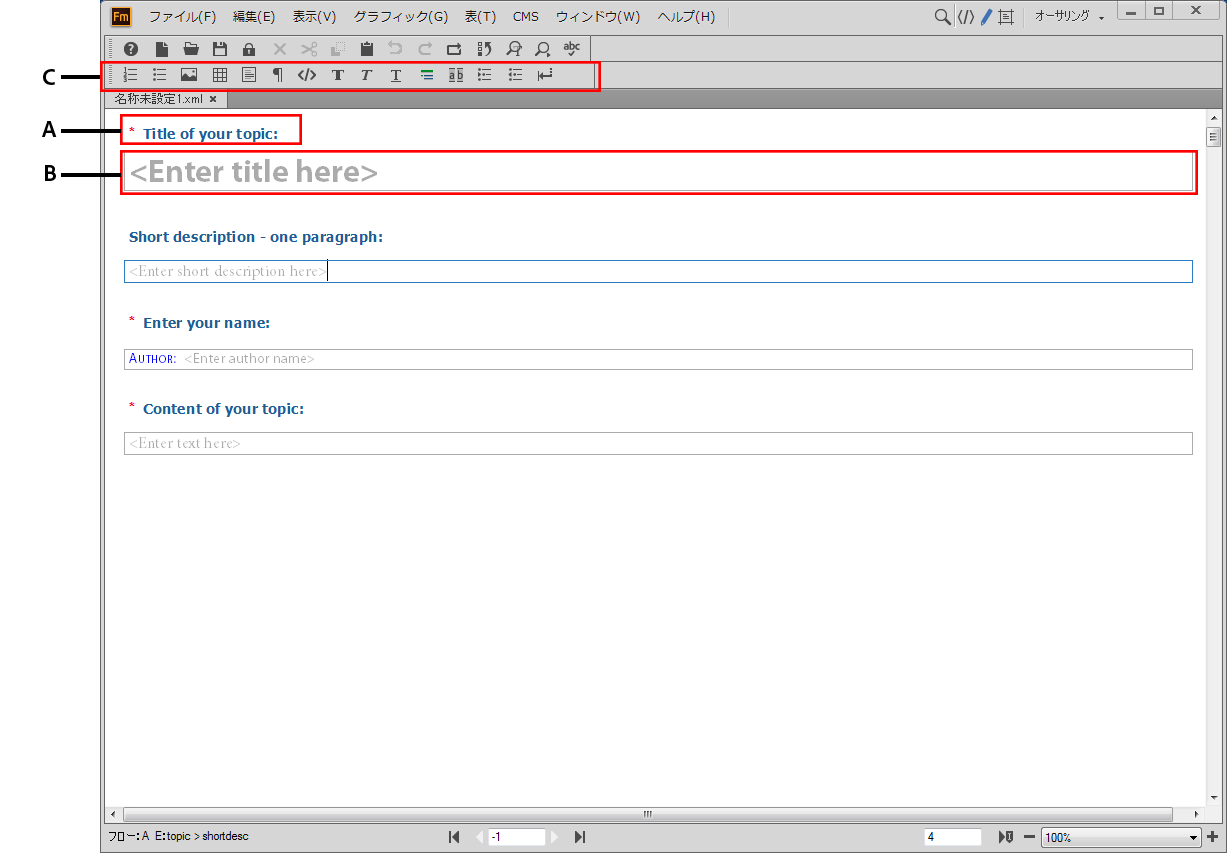The image size is (1227, 853).
Task: Open a file using the folder icon
Action: (x=190, y=48)
